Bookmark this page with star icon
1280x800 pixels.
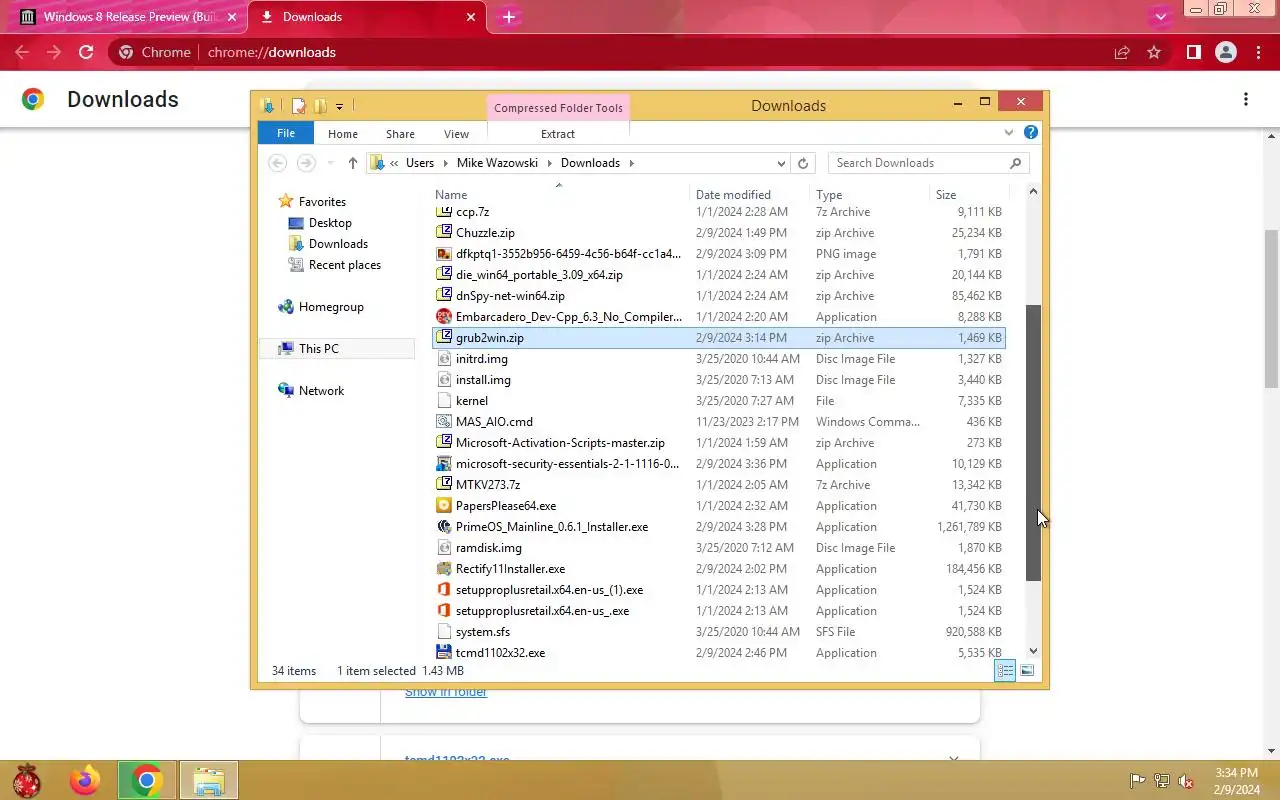click(1154, 52)
